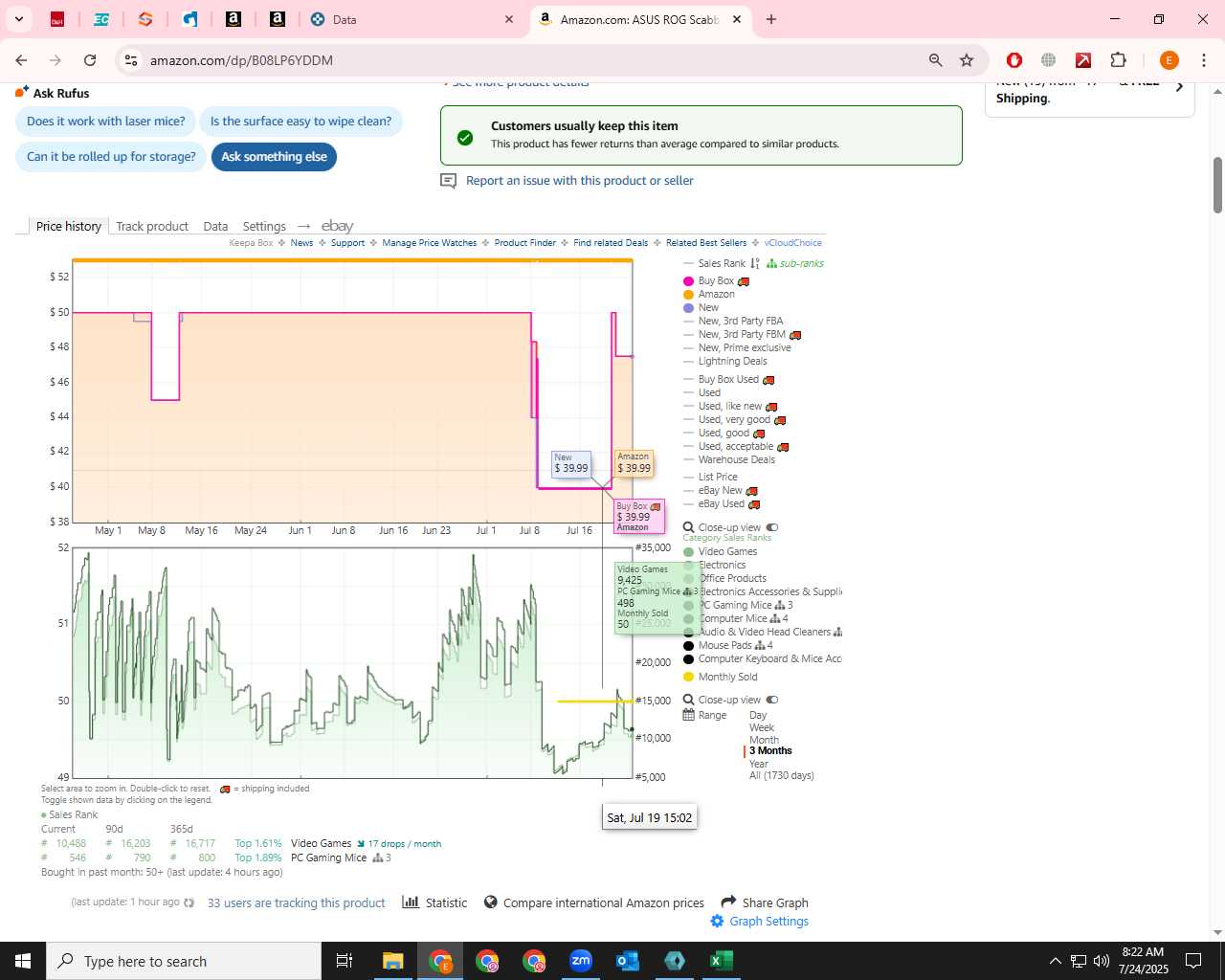Click the sub-ranks hierarchy icon
Screen dimensions: 1225x980
771,263
